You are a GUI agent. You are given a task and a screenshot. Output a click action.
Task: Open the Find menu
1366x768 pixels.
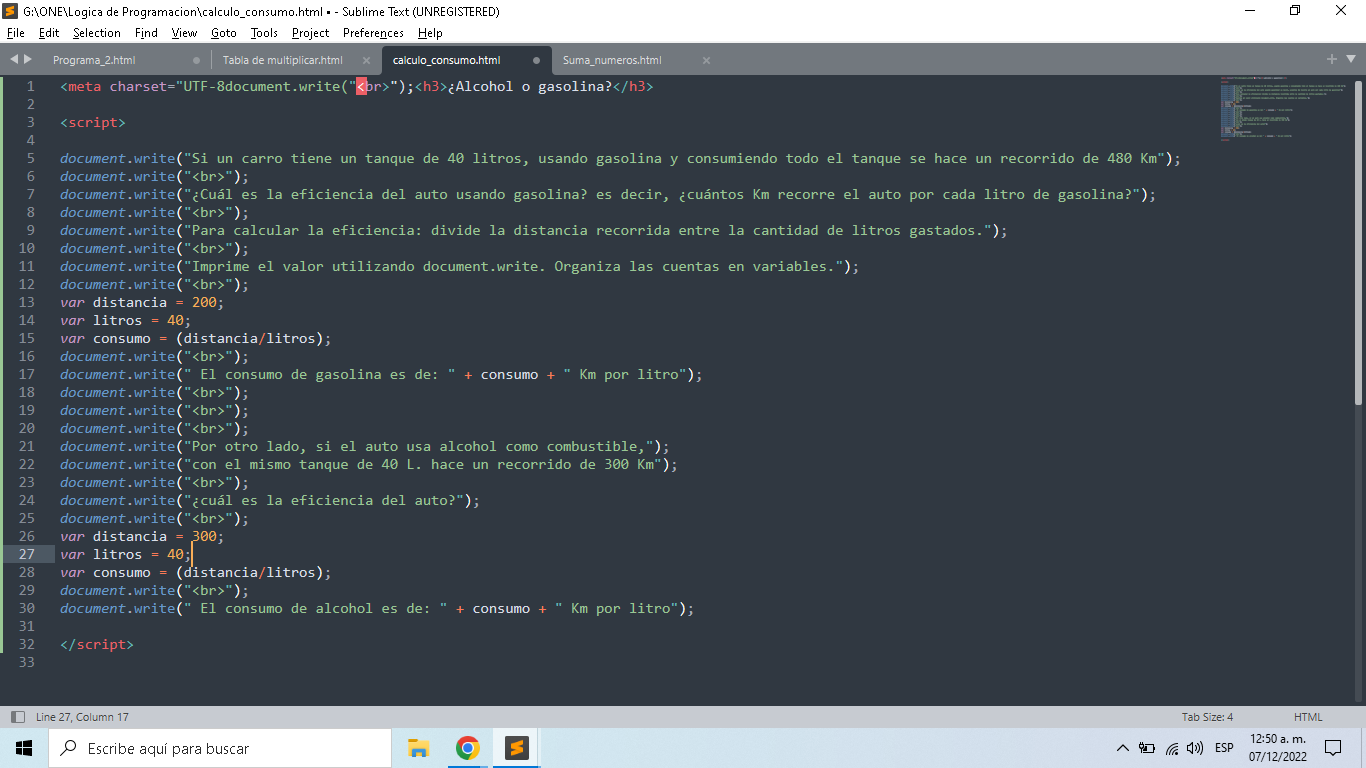pos(146,33)
